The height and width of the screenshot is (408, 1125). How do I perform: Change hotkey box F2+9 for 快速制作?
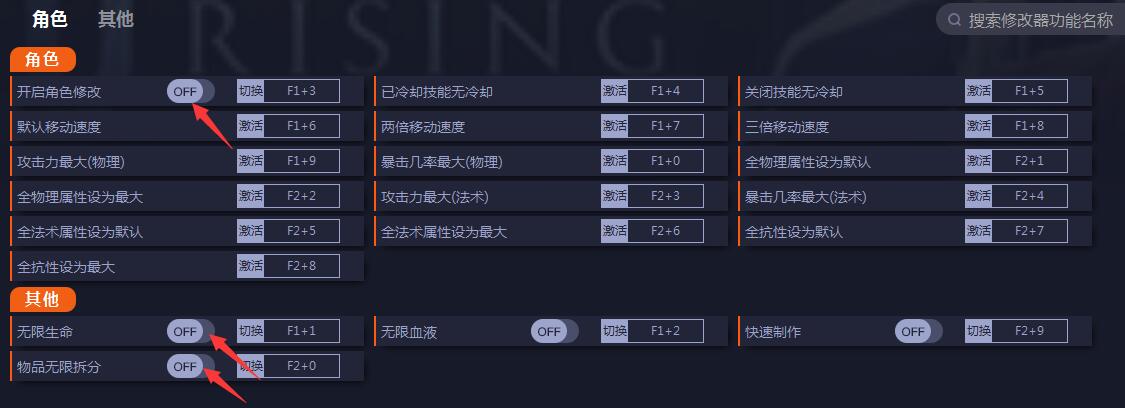pos(1029,331)
